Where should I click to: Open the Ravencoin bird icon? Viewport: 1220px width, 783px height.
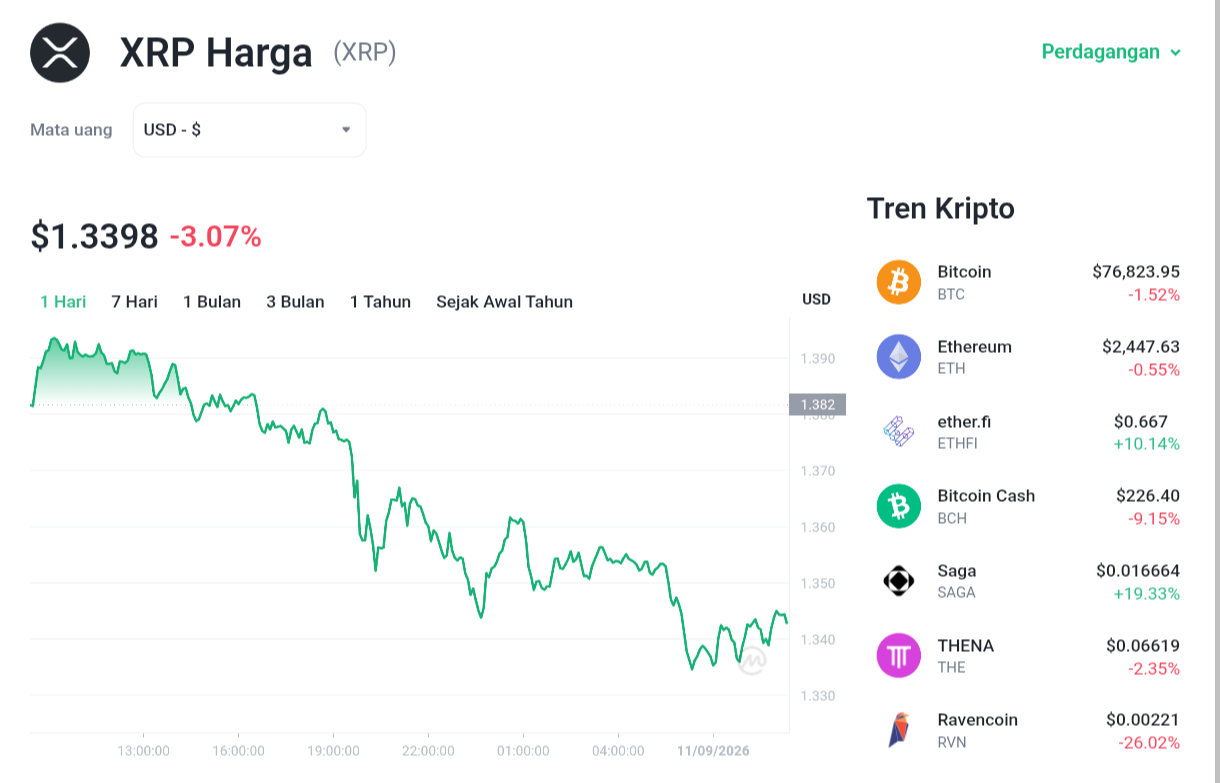[x=899, y=730]
